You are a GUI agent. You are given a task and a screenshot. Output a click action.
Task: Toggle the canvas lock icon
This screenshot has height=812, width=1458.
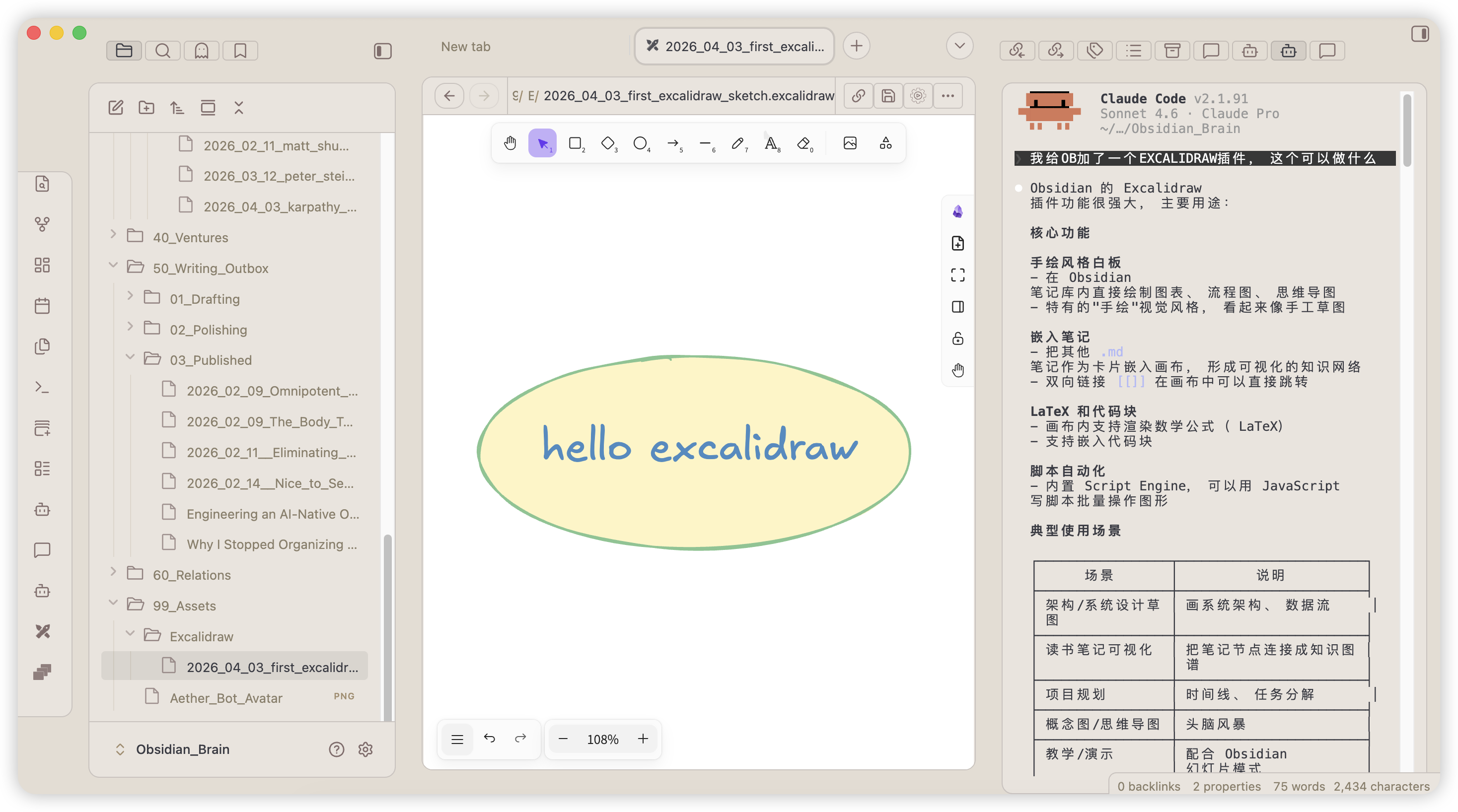(x=957, y=338)
